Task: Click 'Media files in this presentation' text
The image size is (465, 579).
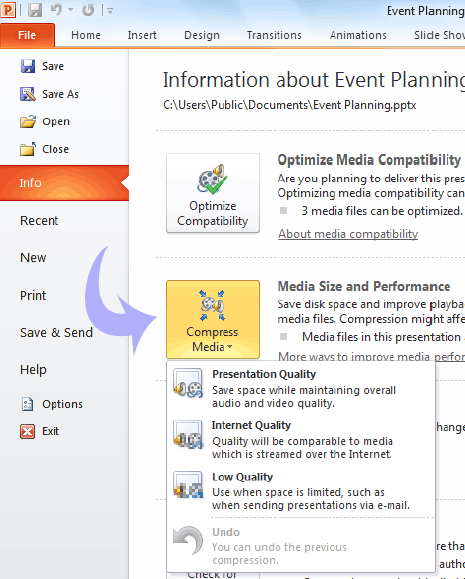Action: pyautogui.click(x=381, y=337)
